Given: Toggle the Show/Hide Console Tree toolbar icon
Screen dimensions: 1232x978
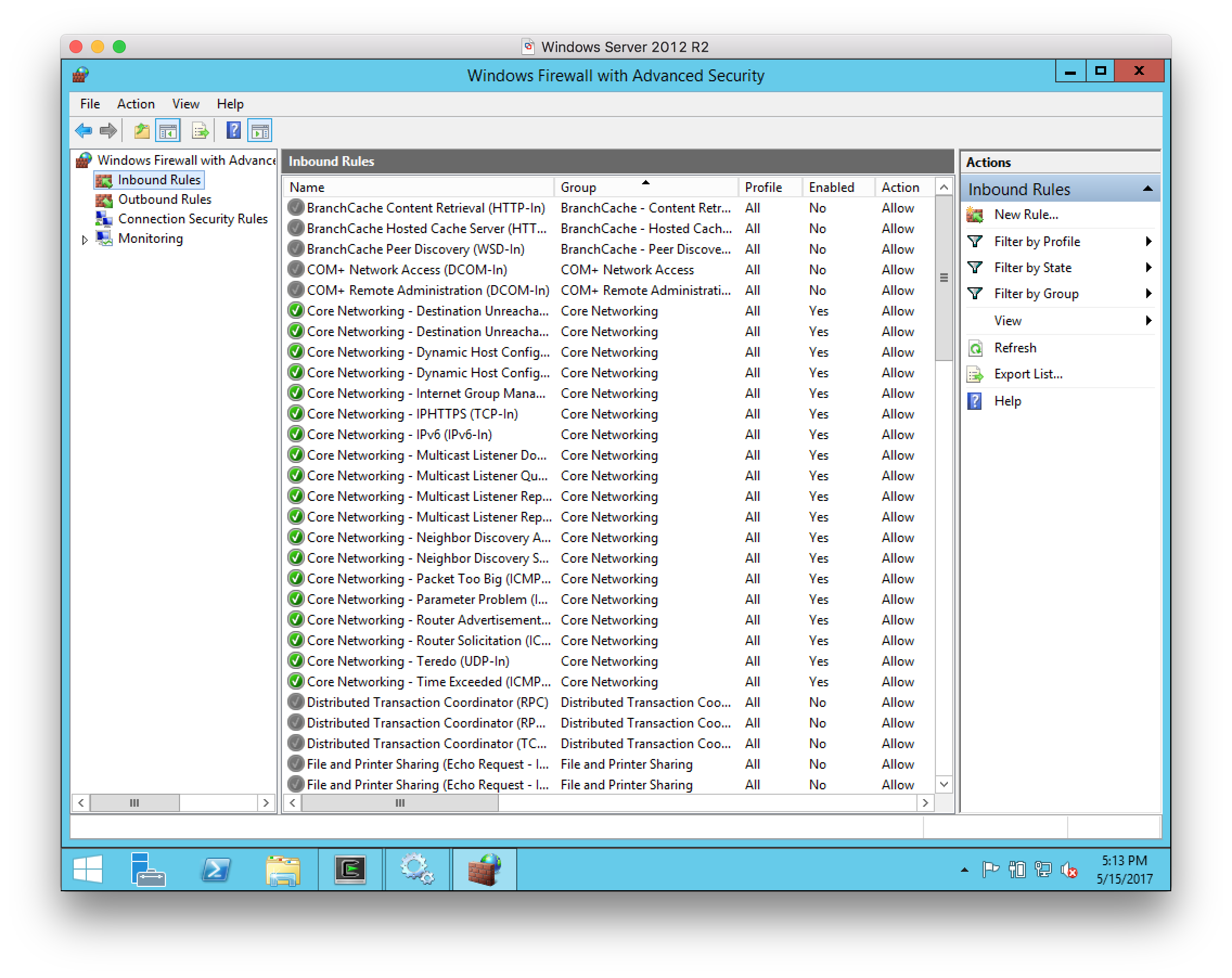Looking at the screenshot, I should click(168, 131).
